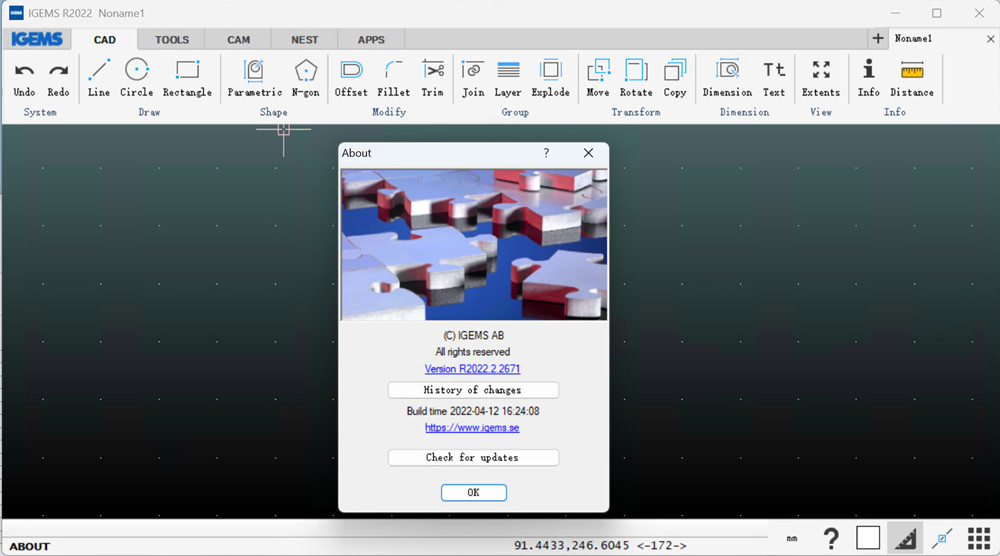Toggle the snap icon in status bar
The height and width of the screenshot is (556, 1000).
pyautogui.click(x=942, y=539)
